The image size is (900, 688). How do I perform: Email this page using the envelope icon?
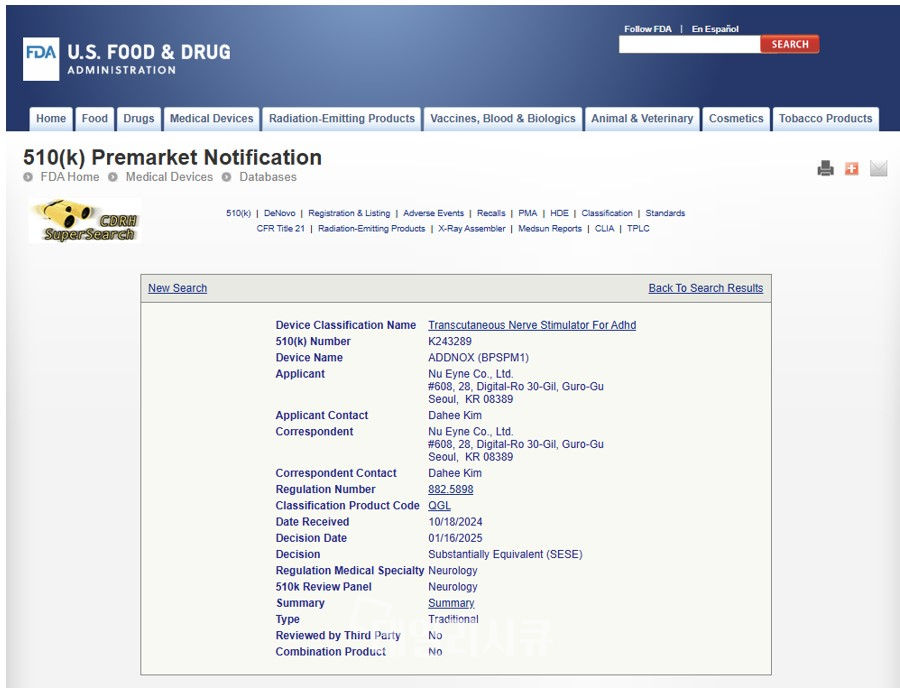click(x=878, y=169)
